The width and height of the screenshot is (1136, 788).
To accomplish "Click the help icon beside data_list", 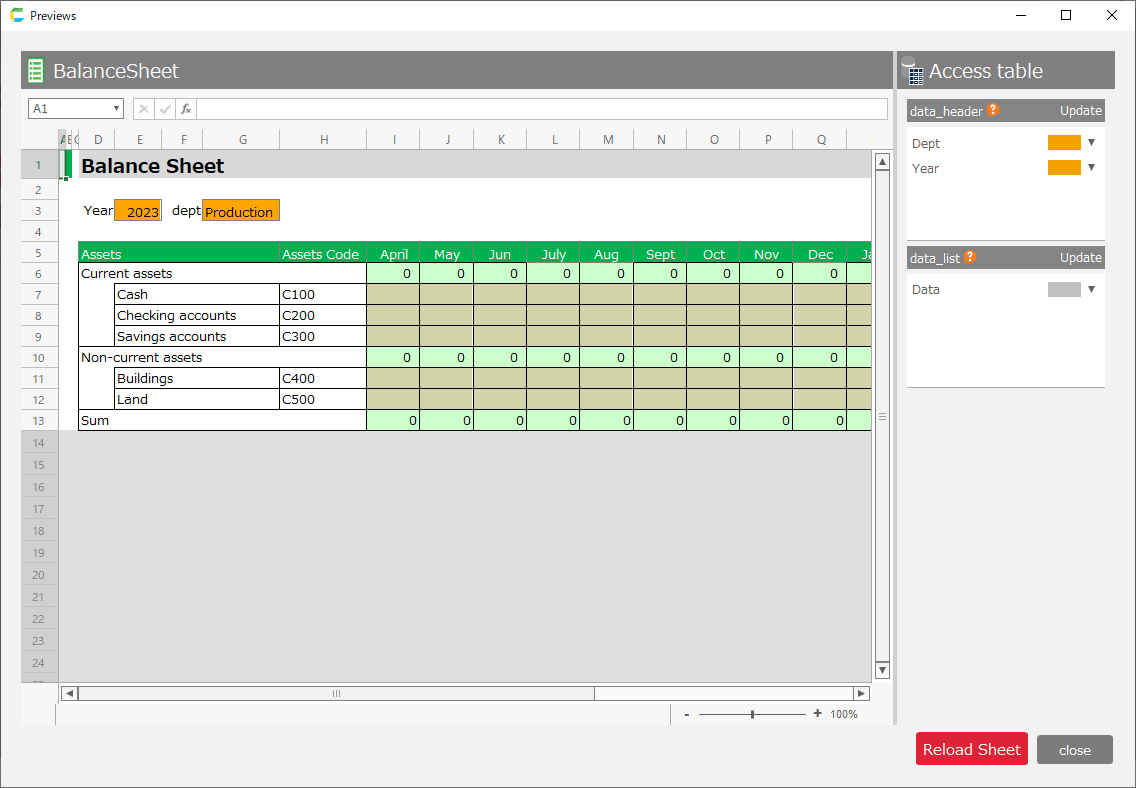I will tap(969, 258).
